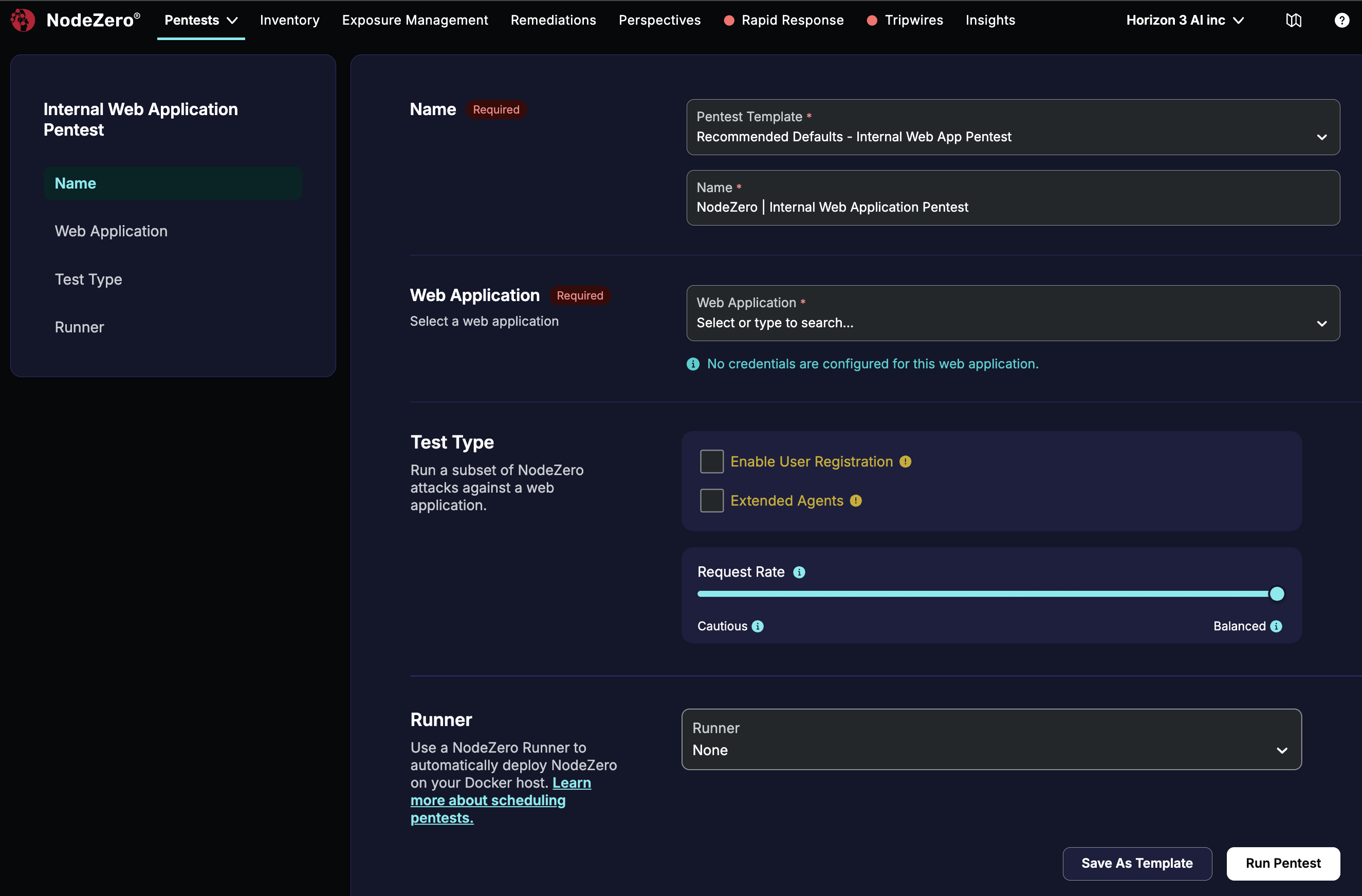Image resolution: width=1362 pixels, height=896 pixels.
Task: Open the Remediations page
Action: [x=553, y=20]
